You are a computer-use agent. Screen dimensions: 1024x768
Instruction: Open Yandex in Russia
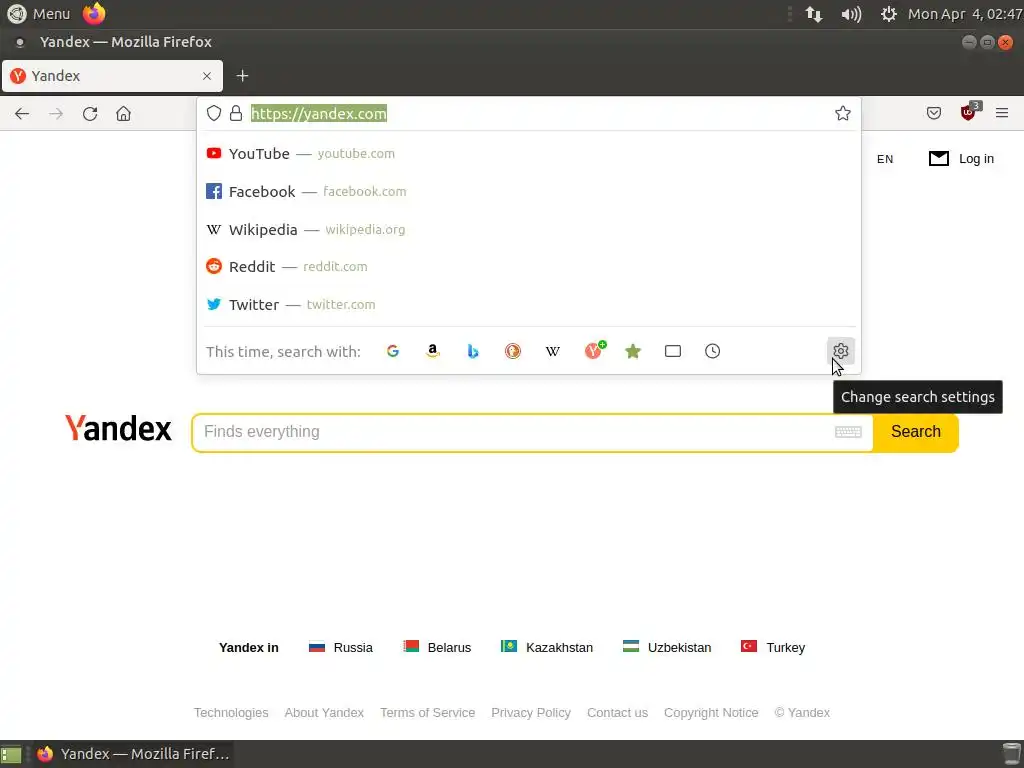(340, 647)
